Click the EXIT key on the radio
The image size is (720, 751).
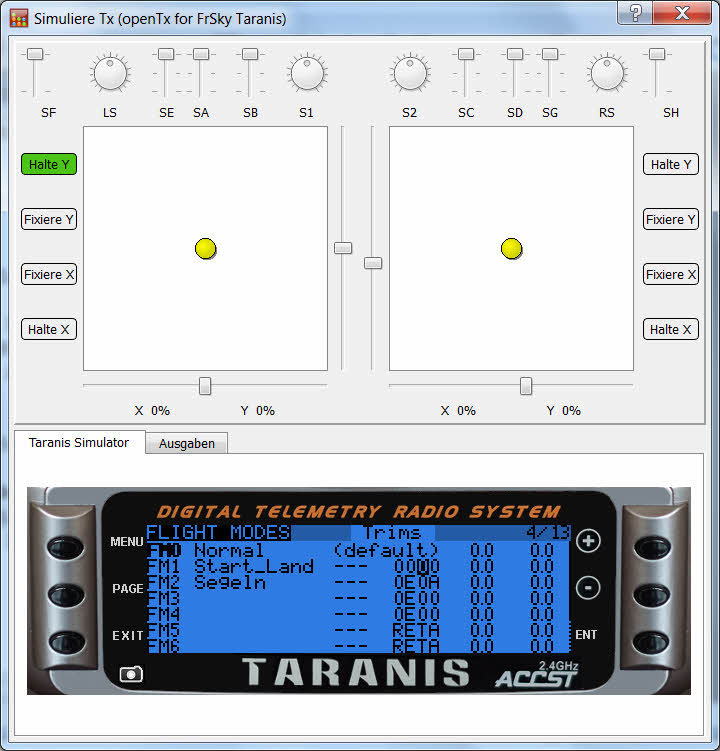65,641
